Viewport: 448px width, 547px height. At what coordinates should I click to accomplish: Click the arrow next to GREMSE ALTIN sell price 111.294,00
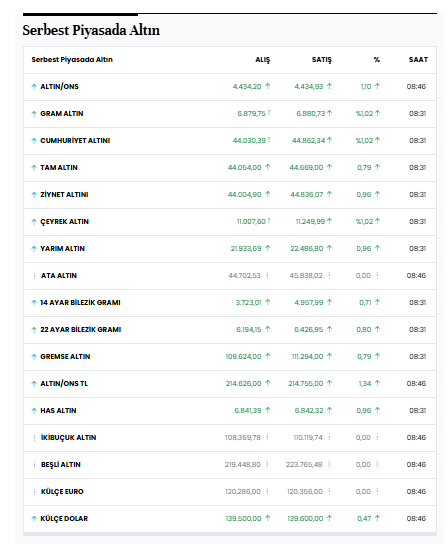pyautogui.click(x=329, y=356)
